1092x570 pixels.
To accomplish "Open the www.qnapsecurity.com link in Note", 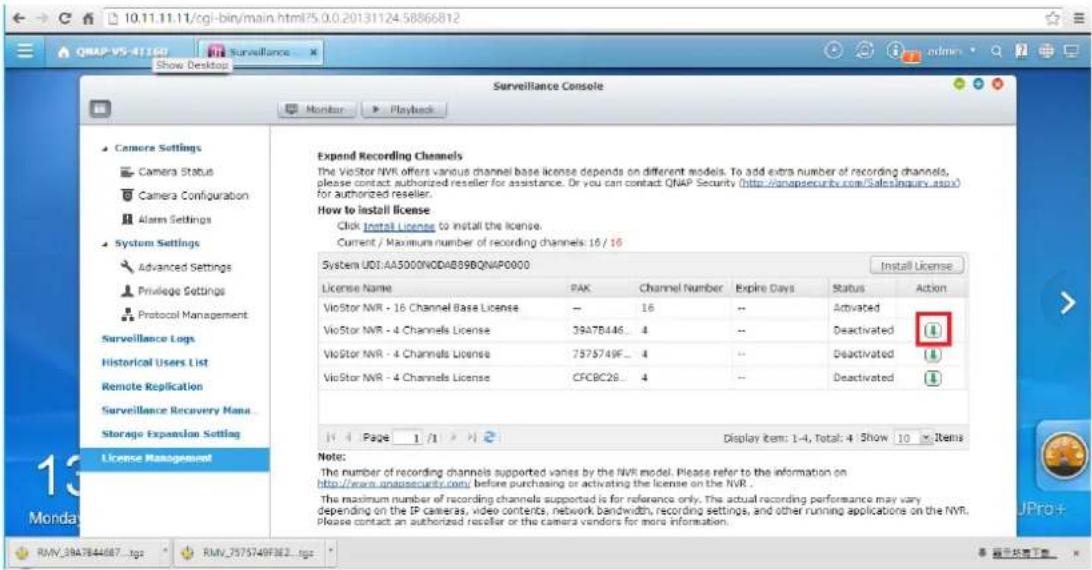I will pos(393,483).
